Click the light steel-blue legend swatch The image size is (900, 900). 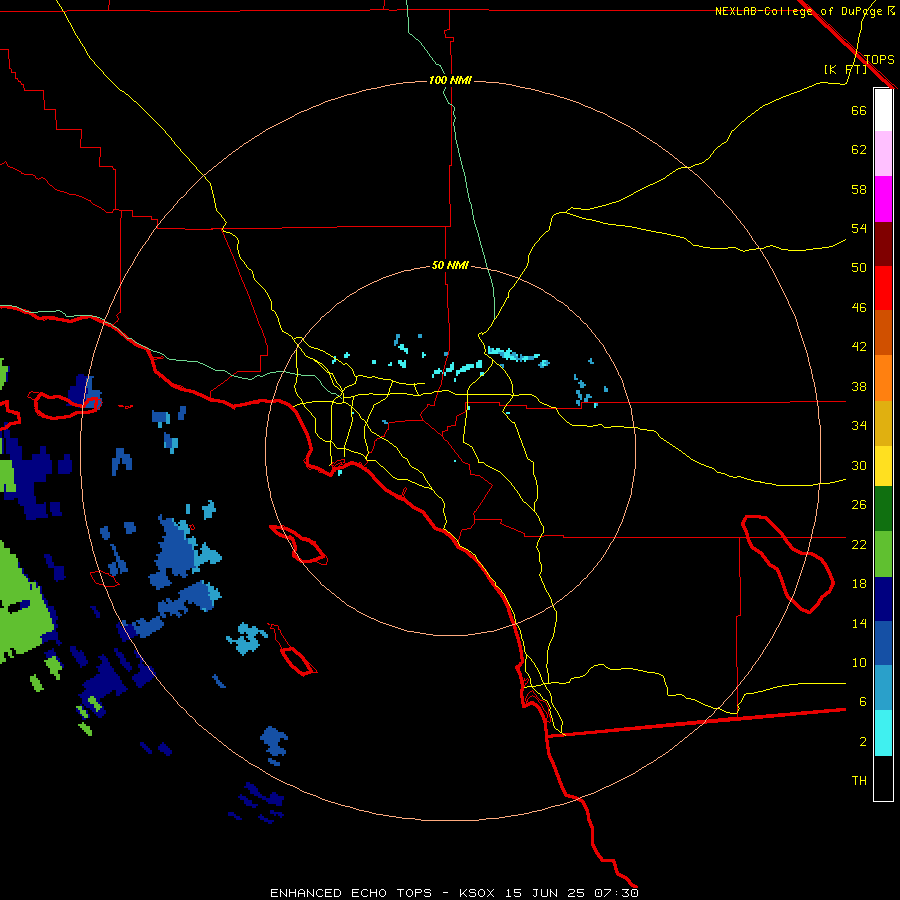pyautogui.click(x=883, y=688)
